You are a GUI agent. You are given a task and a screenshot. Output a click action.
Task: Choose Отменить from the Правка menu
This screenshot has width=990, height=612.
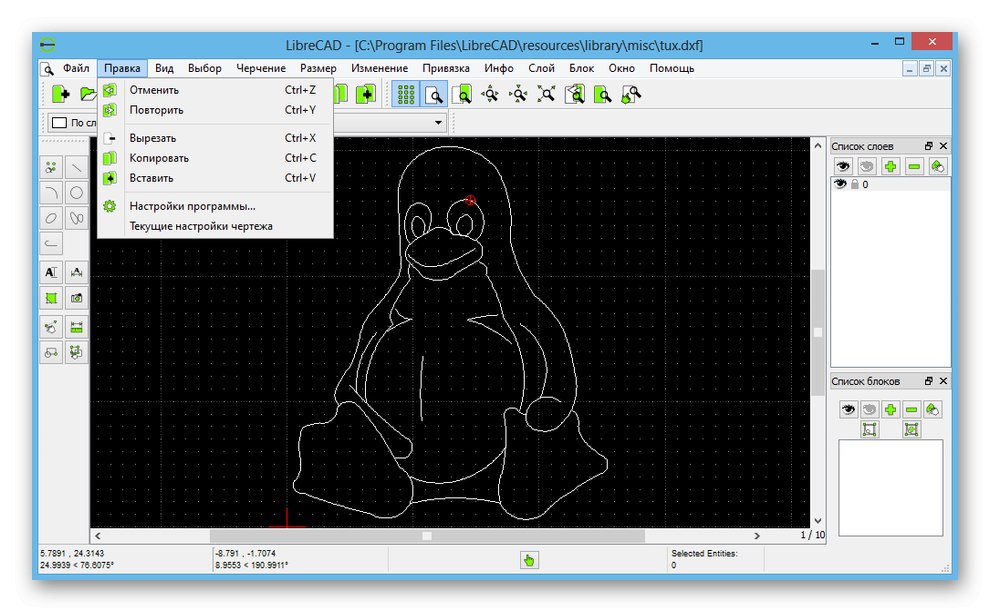pyautogui.click(x=215, y=90)
